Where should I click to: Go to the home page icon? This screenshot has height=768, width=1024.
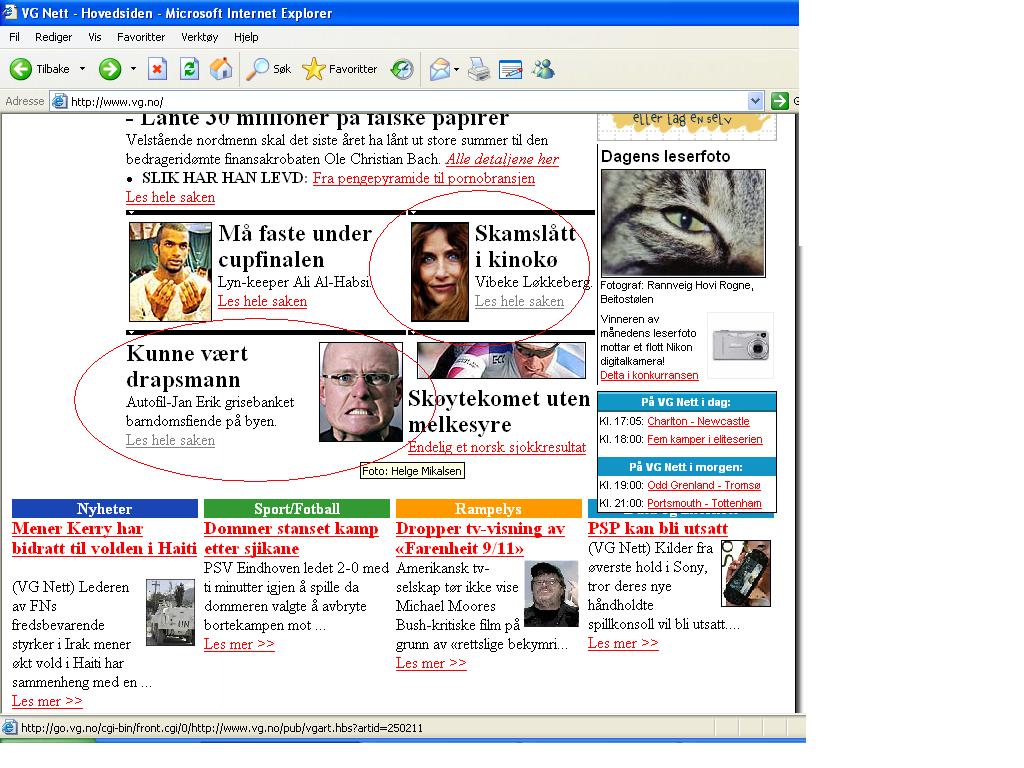(221, 69)
